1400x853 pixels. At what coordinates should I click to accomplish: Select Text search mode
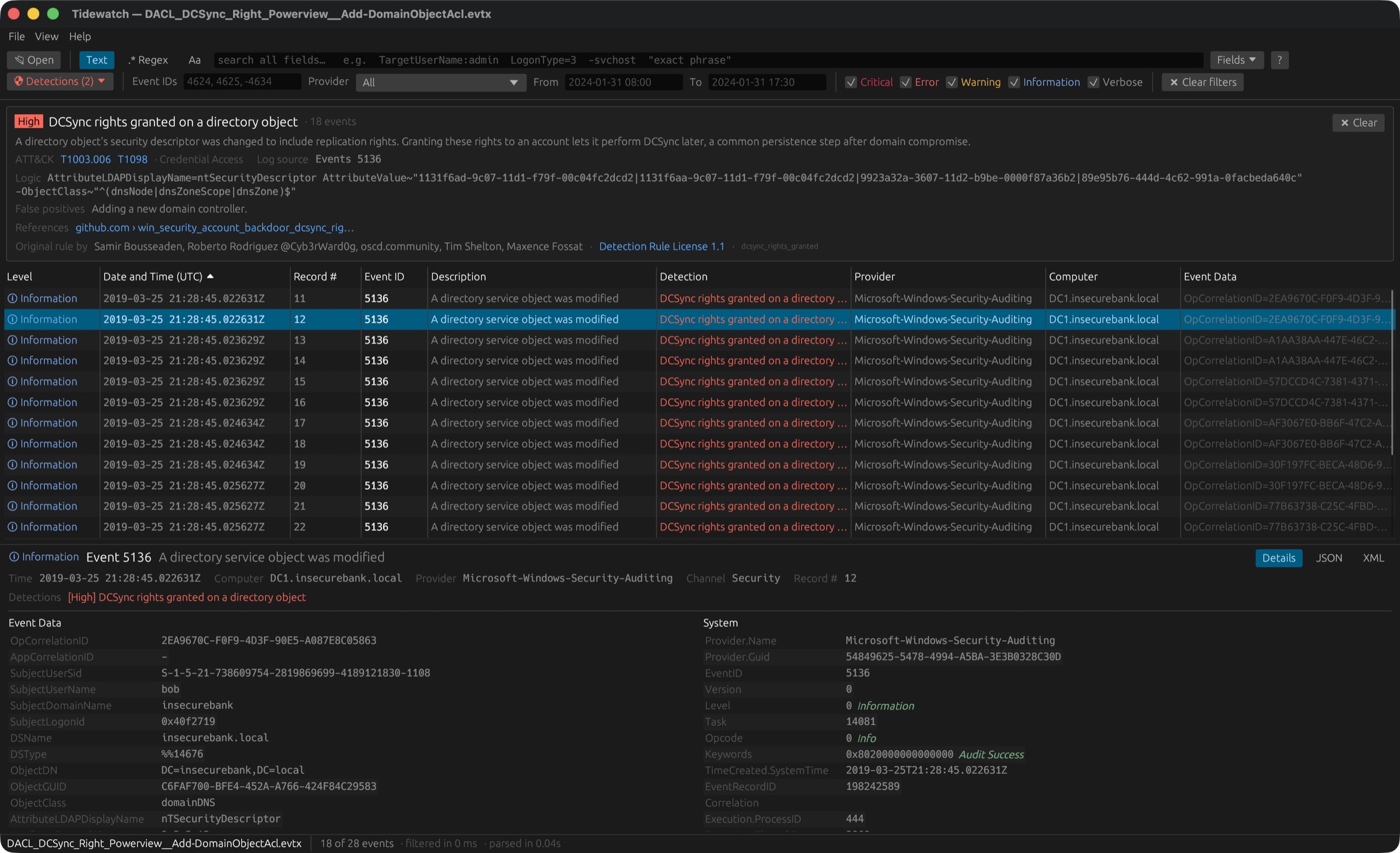(96, 60)
